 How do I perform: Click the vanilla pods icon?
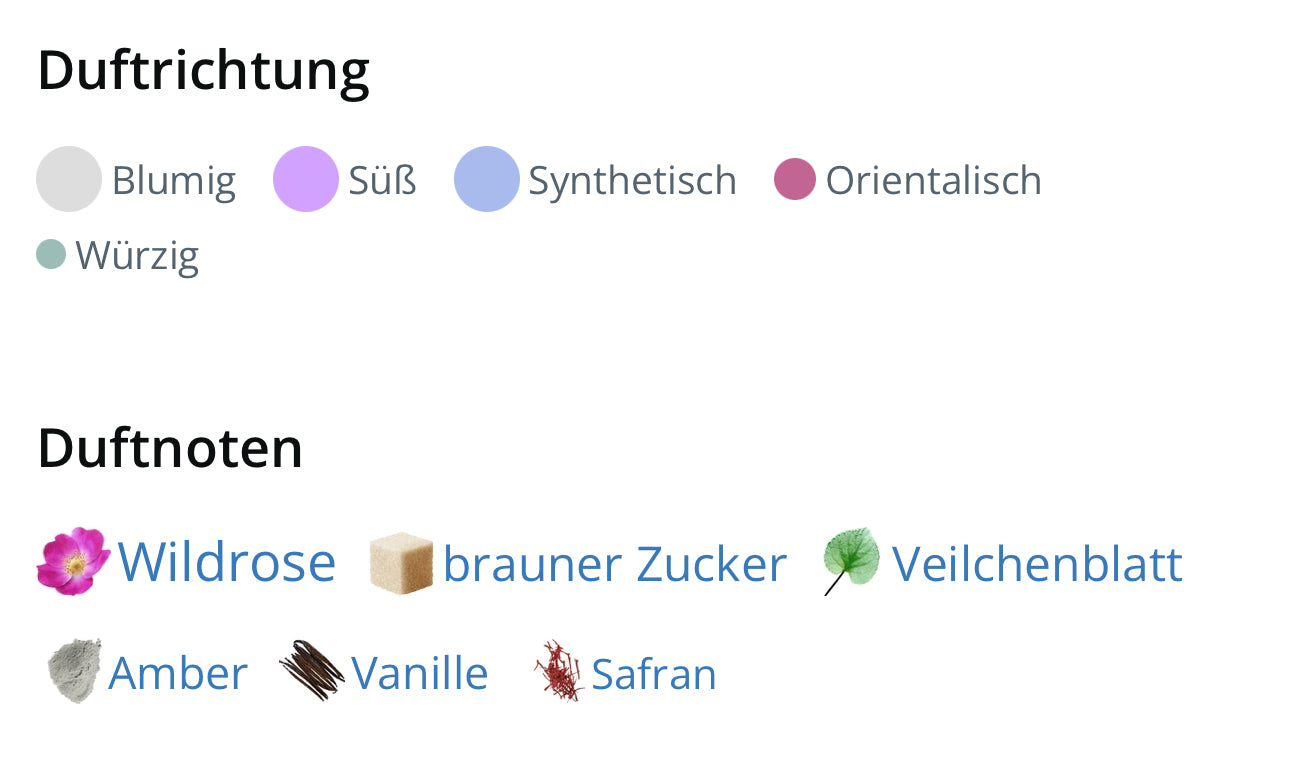click(x=311, y=670)
